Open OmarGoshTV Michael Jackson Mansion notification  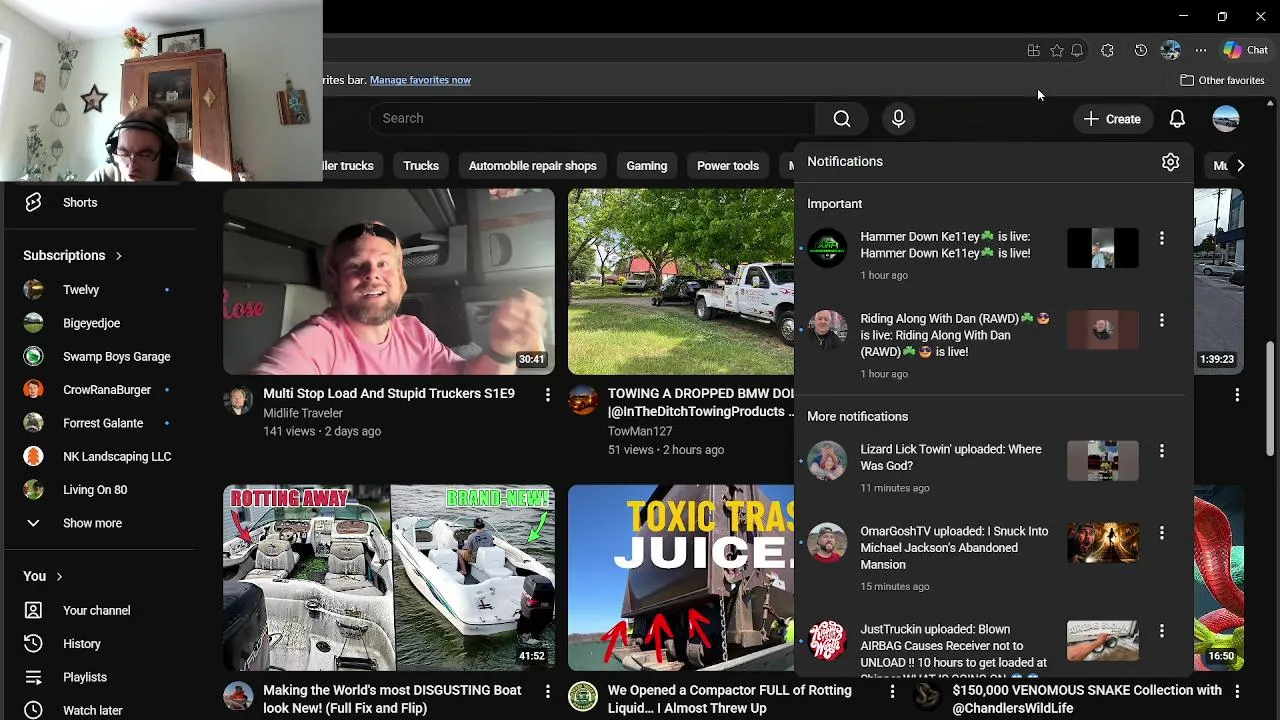click(994, 558)
